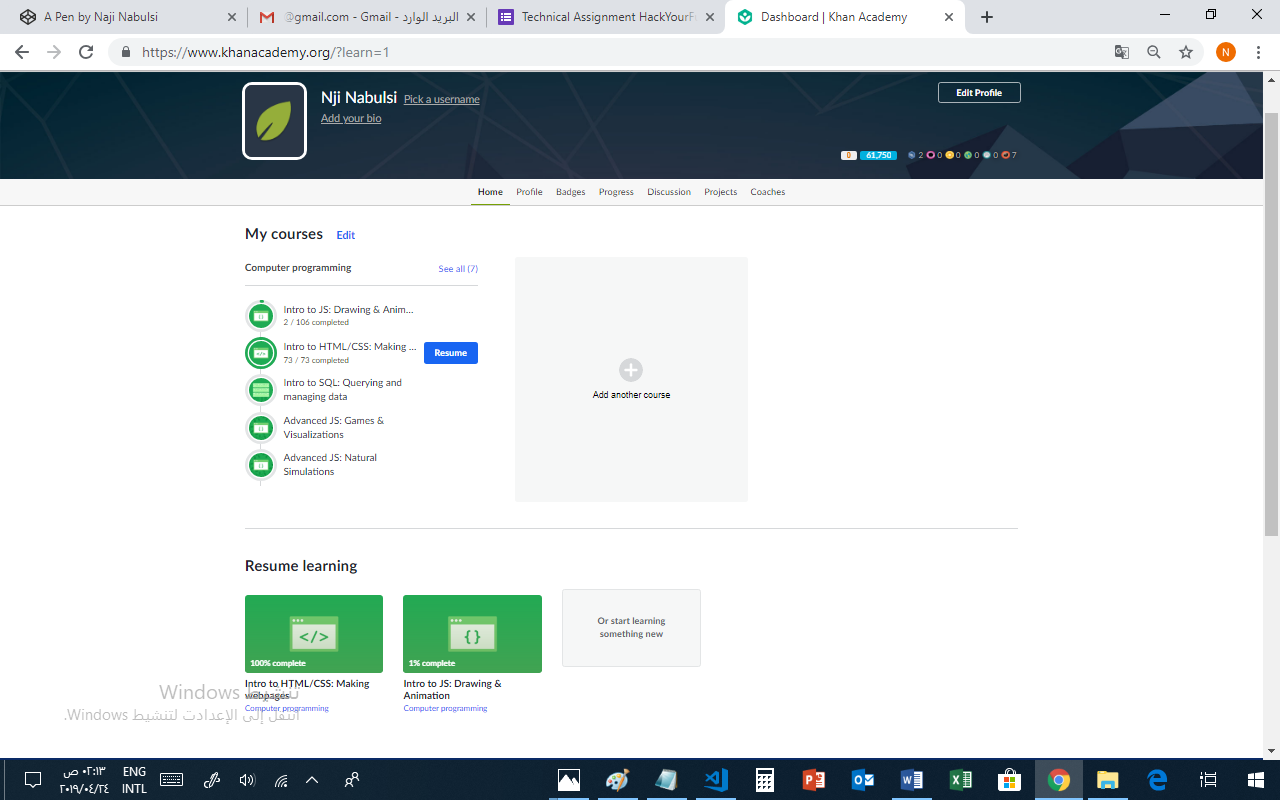Open Advanced JS Games & Visualizations icon

(261, 428)
